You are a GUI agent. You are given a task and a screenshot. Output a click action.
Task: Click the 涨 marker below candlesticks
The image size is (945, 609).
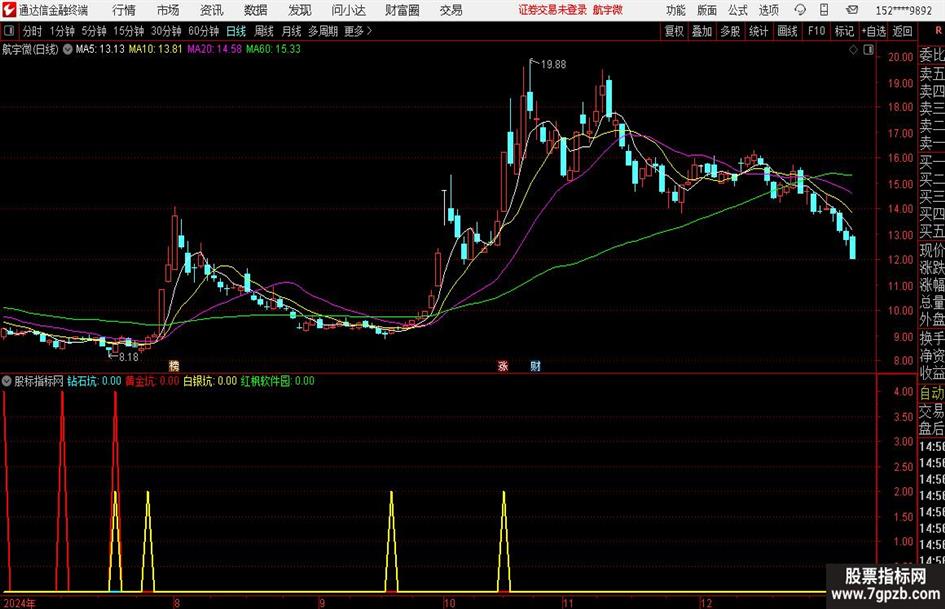(x=503, y=365)
